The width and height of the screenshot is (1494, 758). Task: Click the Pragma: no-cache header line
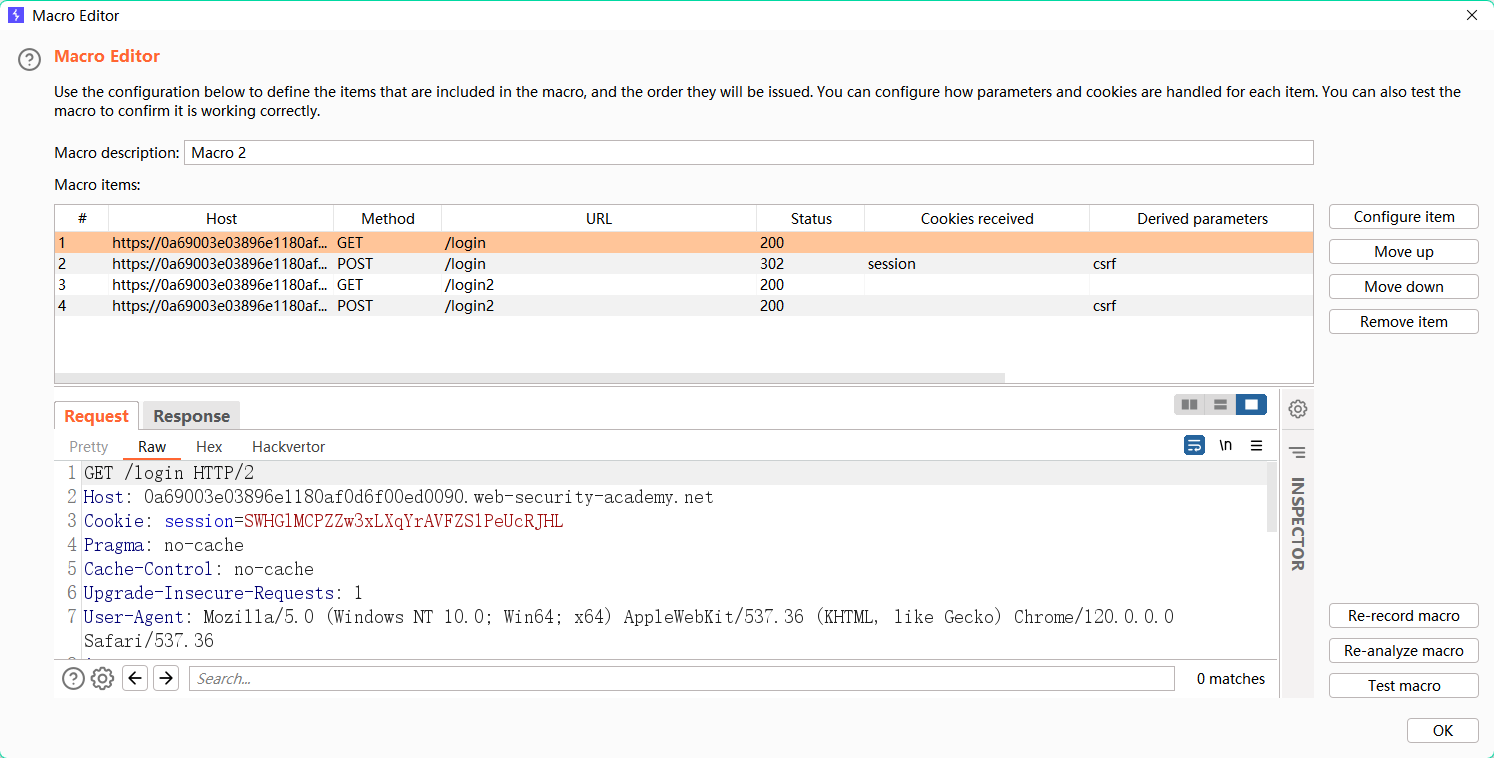164,545
